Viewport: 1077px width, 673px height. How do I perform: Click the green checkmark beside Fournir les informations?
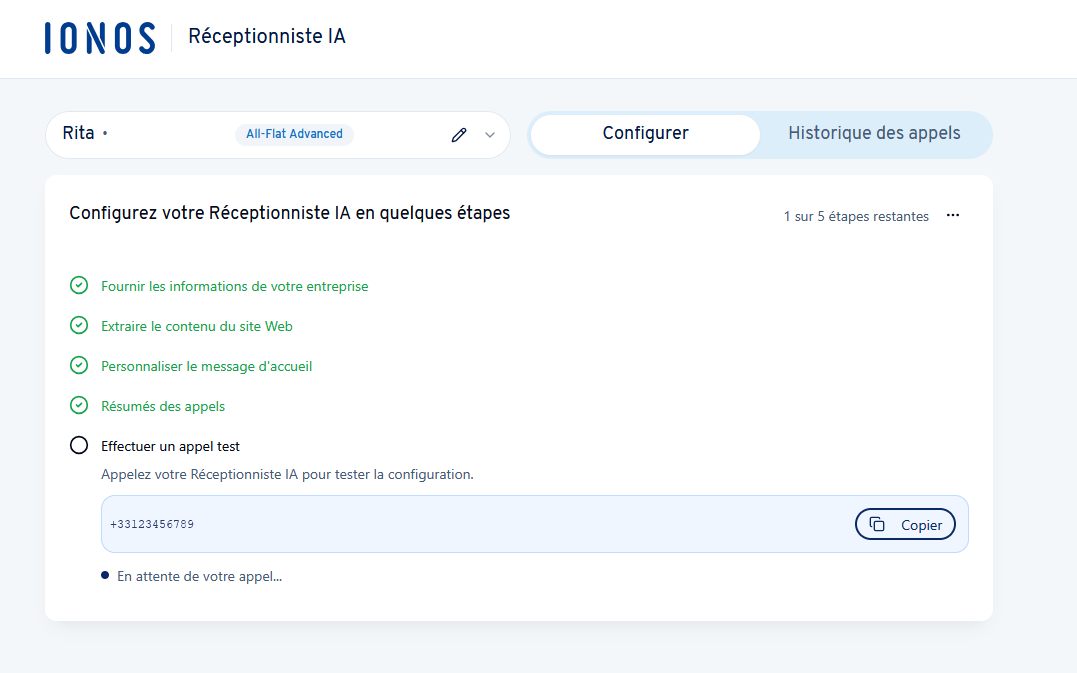(x=79, y=286)
